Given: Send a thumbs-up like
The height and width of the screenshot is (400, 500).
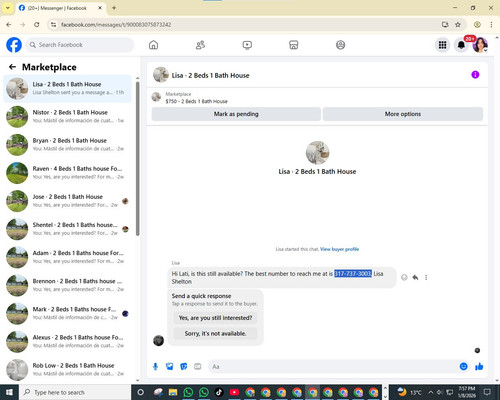Looking at the screenshot, I should (x=479, y=367).
